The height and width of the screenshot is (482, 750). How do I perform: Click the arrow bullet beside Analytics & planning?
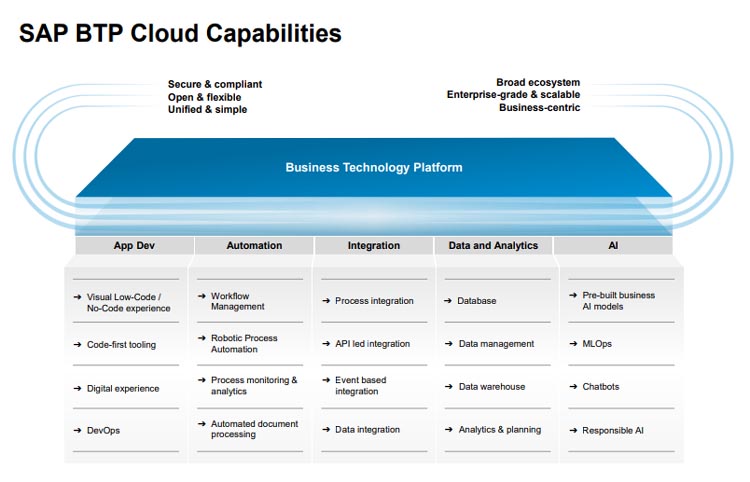[x=449, y=429]
